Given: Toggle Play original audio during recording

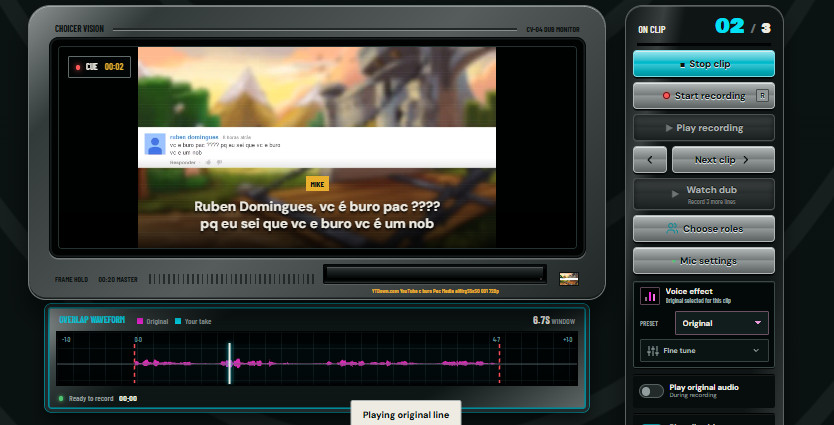Looking at the screenshot, I should click(651, 391).
